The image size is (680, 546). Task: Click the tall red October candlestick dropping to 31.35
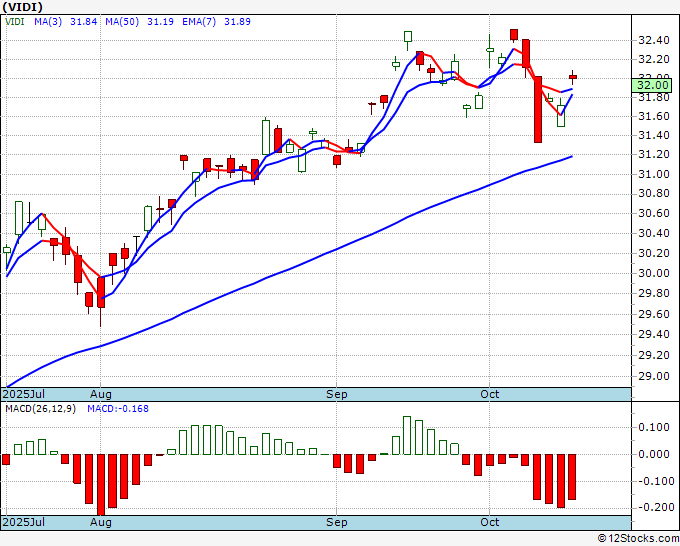click(538, 109)
